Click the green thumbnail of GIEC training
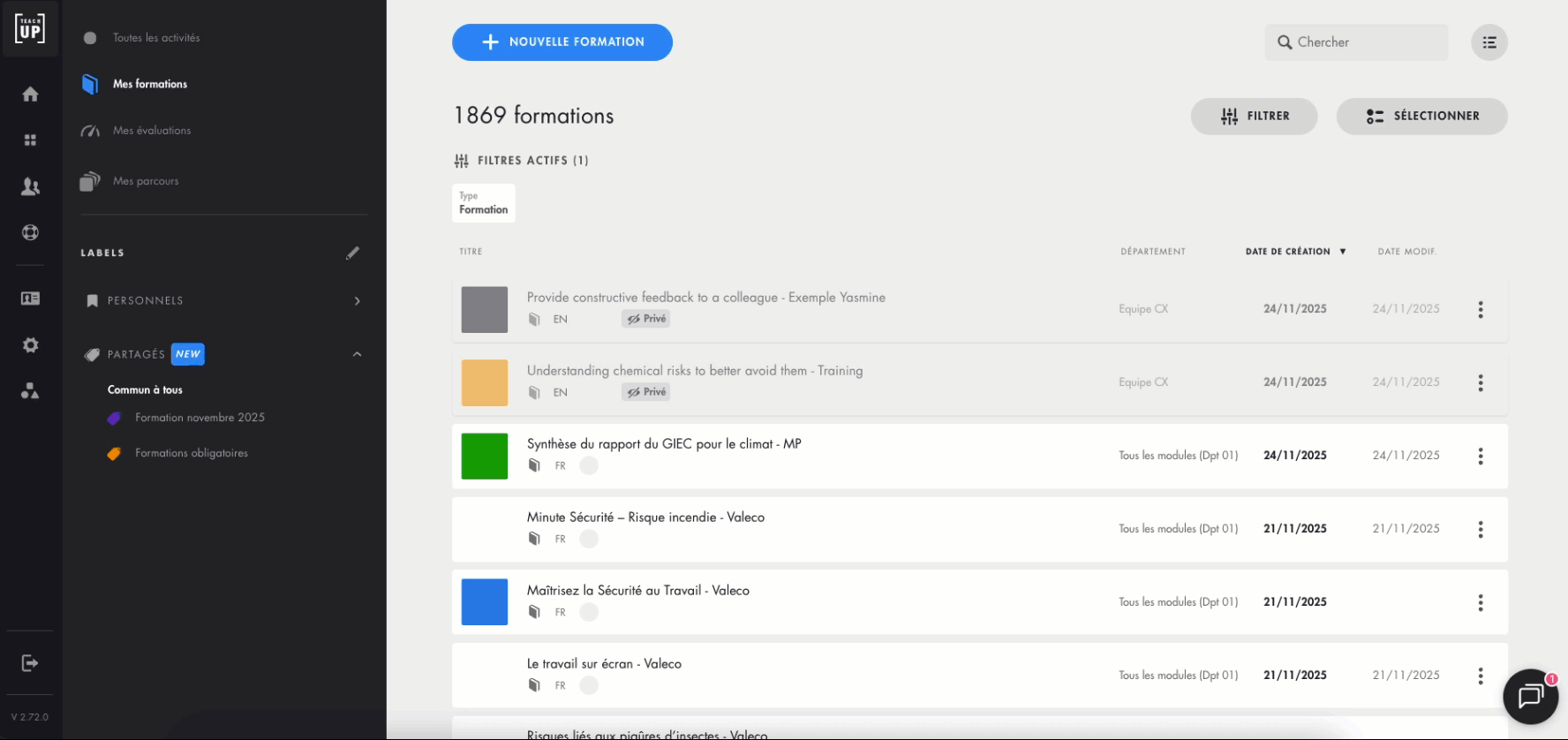The width and height of the screenshot is (1568, 740). (x=485, y=457)
